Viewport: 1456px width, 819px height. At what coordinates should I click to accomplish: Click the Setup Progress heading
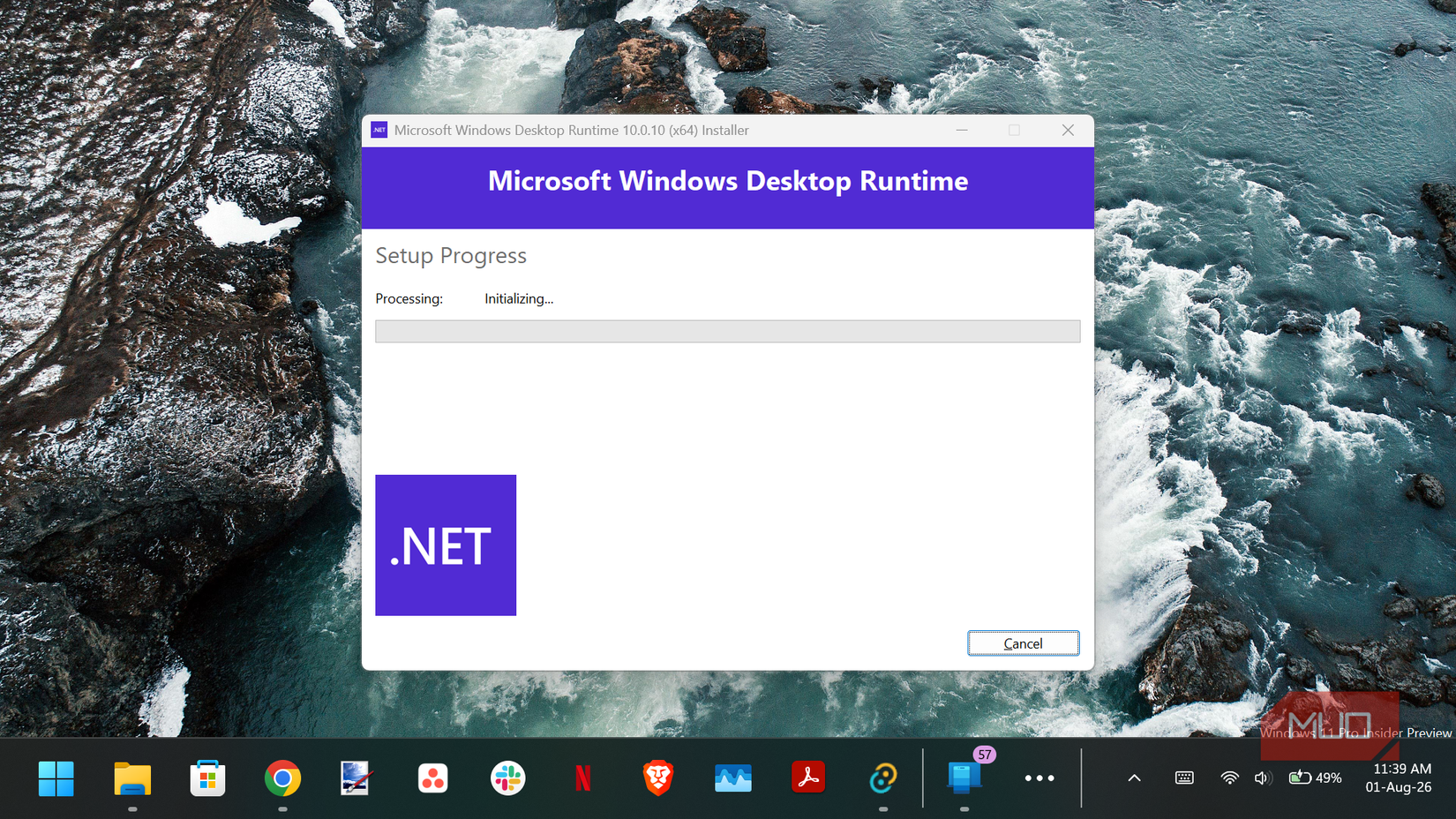click(451, 256)
